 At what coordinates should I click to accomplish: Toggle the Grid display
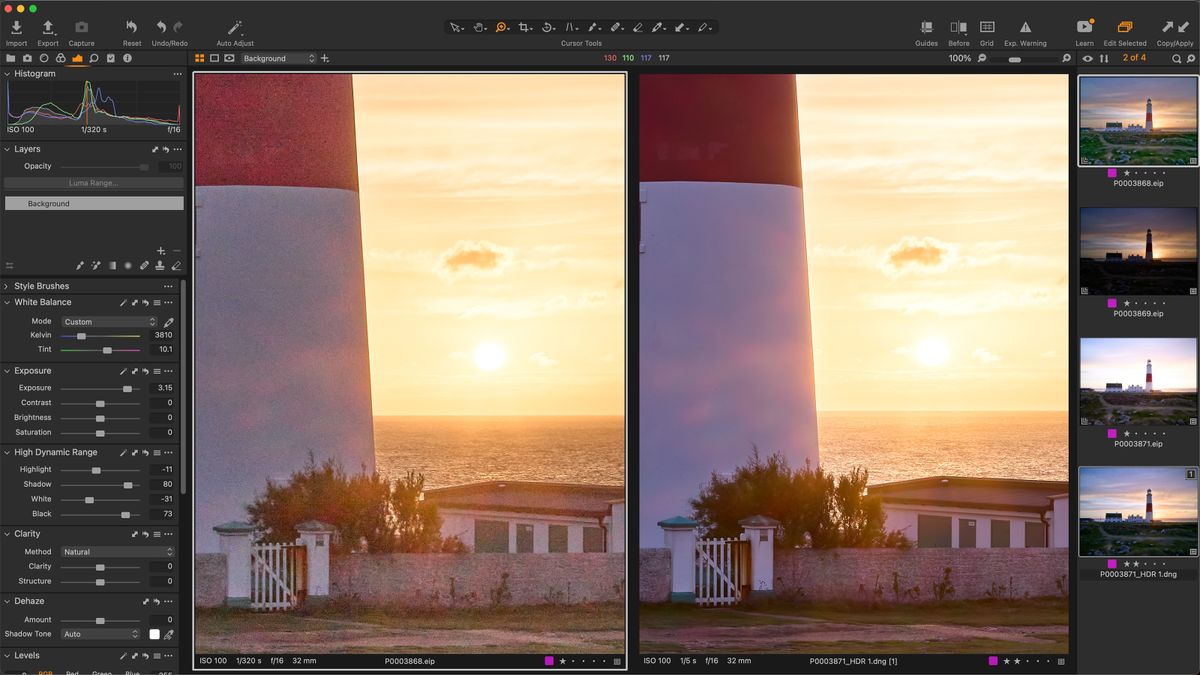tap(986, 27)
